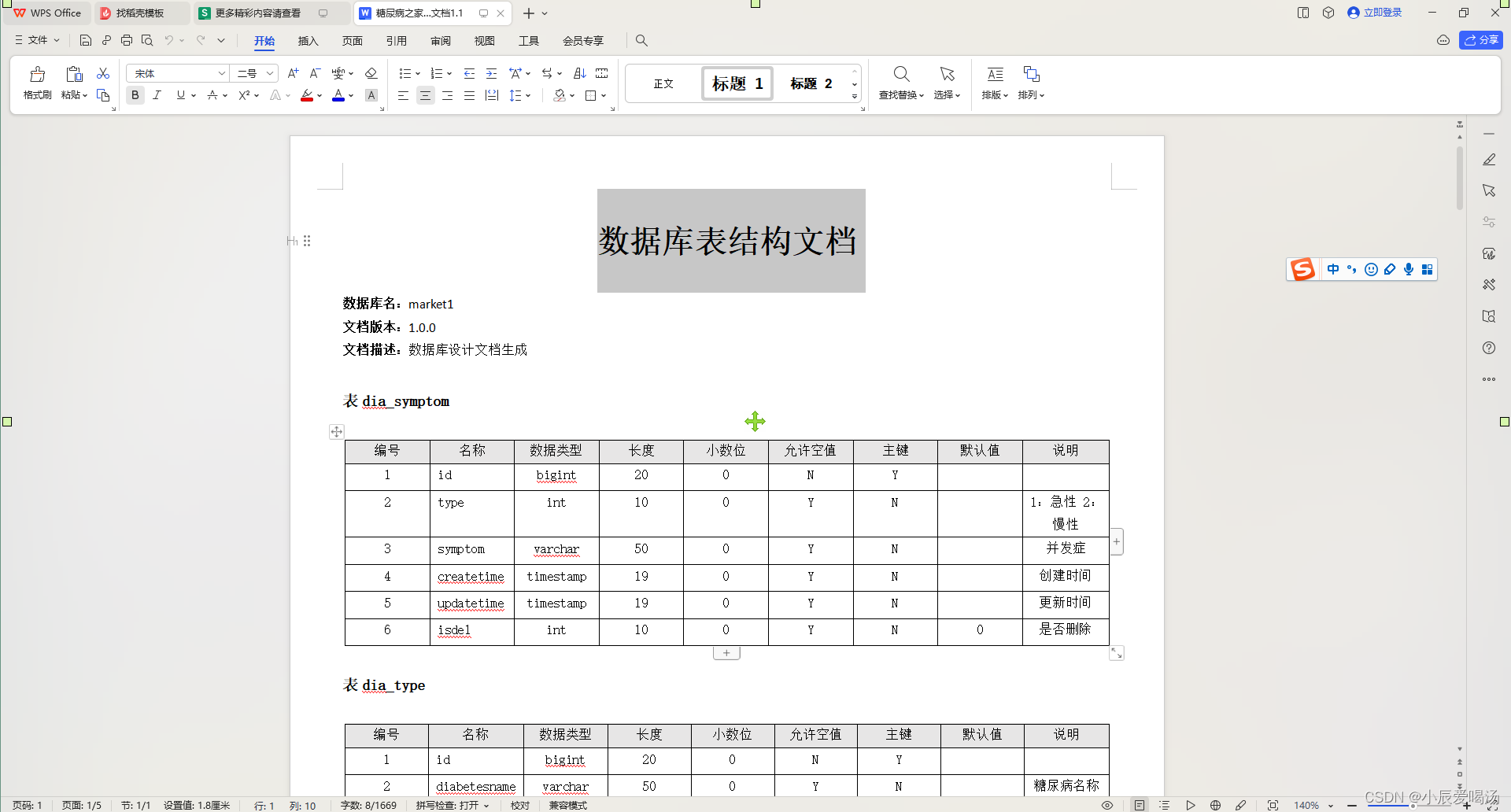Click the font color A swatch
The height and width of the screenshot is (812, 1511).
coord(338,95)
